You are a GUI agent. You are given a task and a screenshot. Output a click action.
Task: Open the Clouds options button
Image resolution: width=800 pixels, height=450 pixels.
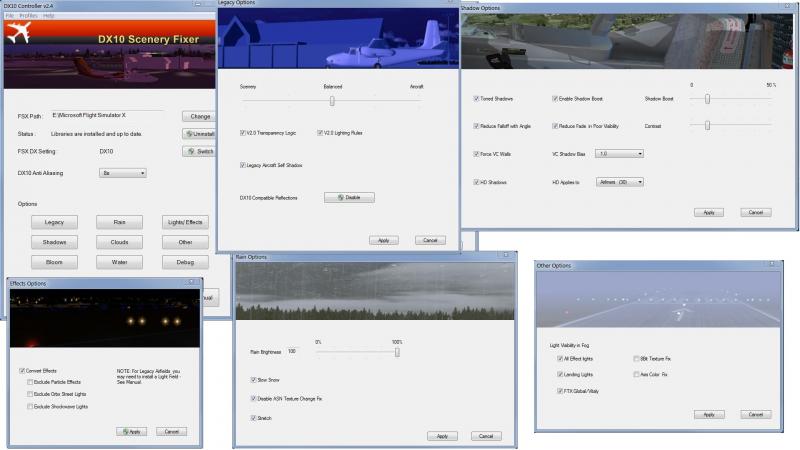coord(119,242)
